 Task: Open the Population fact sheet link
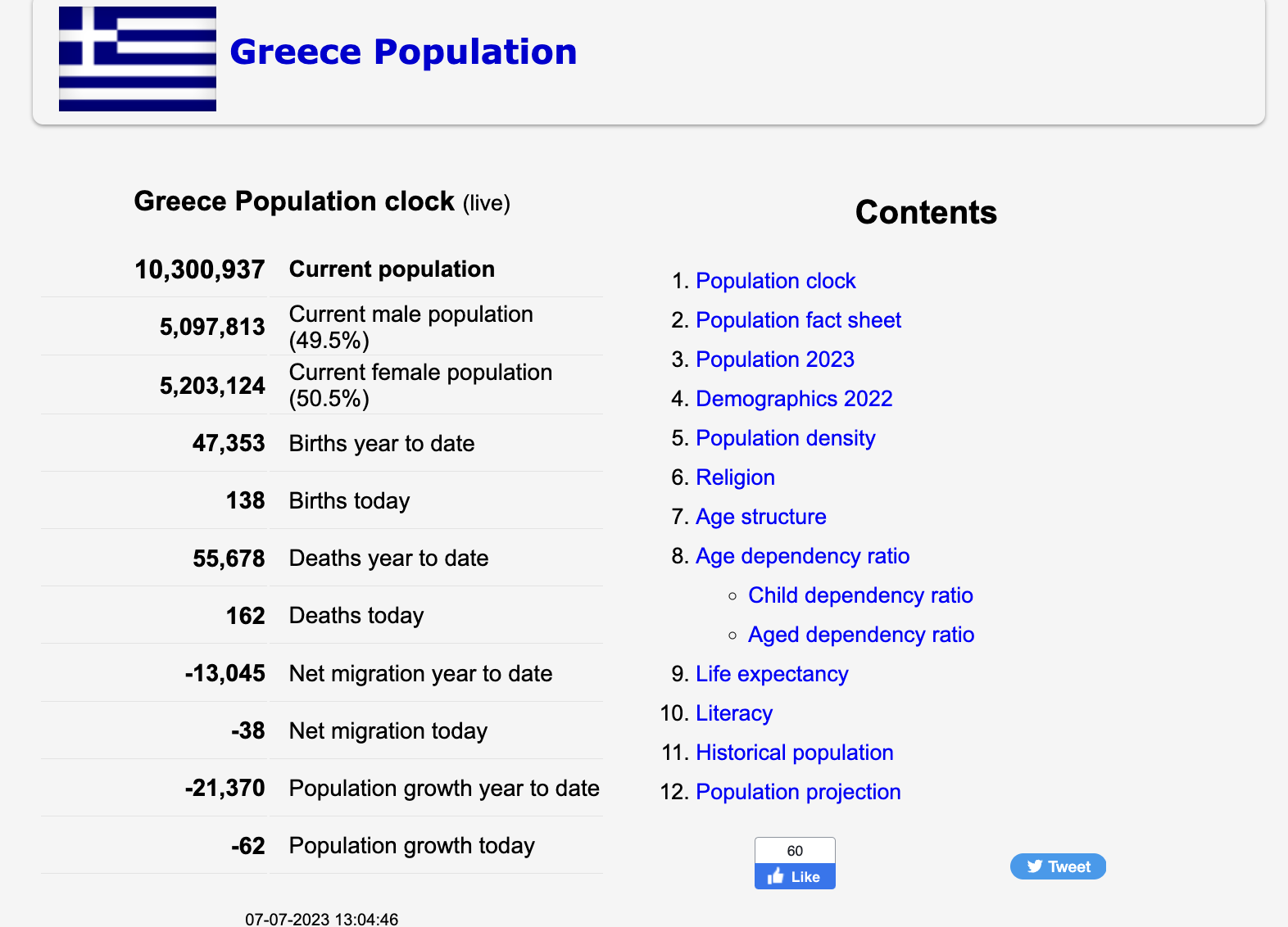798,320
